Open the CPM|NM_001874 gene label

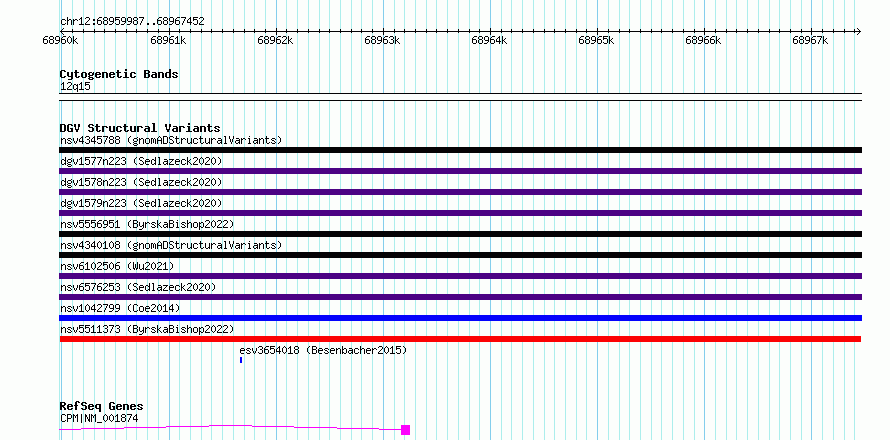[99, 418]
